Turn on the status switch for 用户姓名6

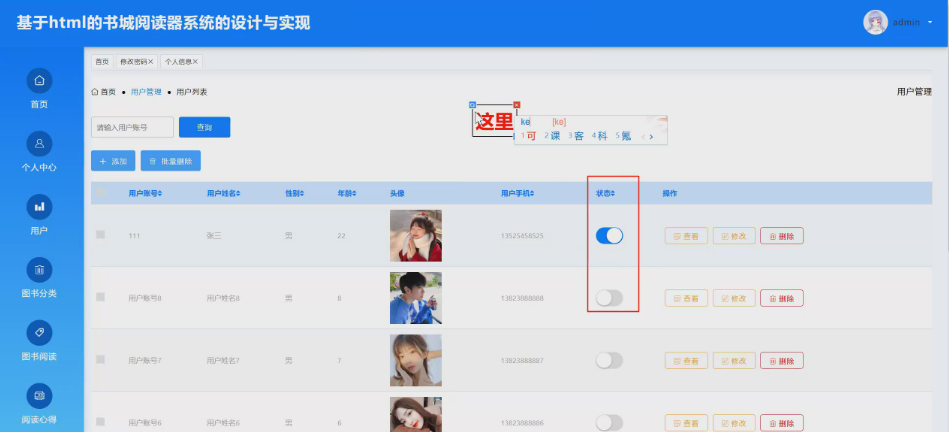click(609, 423)
